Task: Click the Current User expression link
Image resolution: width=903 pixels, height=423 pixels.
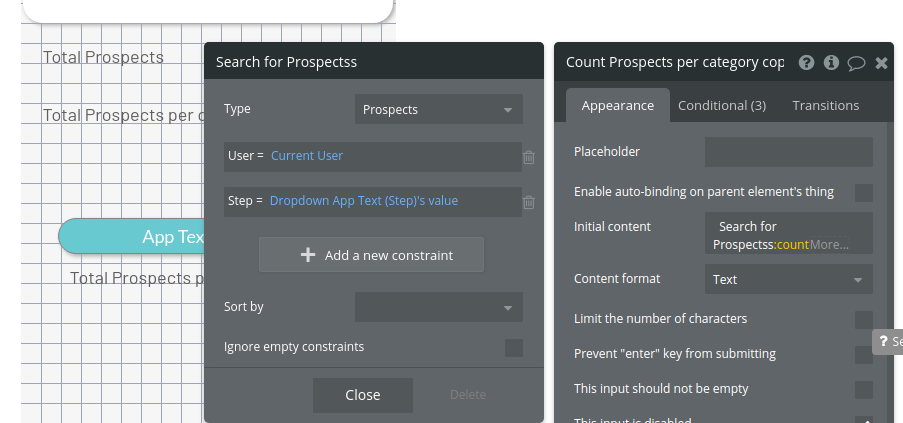Action: (307, 156)
